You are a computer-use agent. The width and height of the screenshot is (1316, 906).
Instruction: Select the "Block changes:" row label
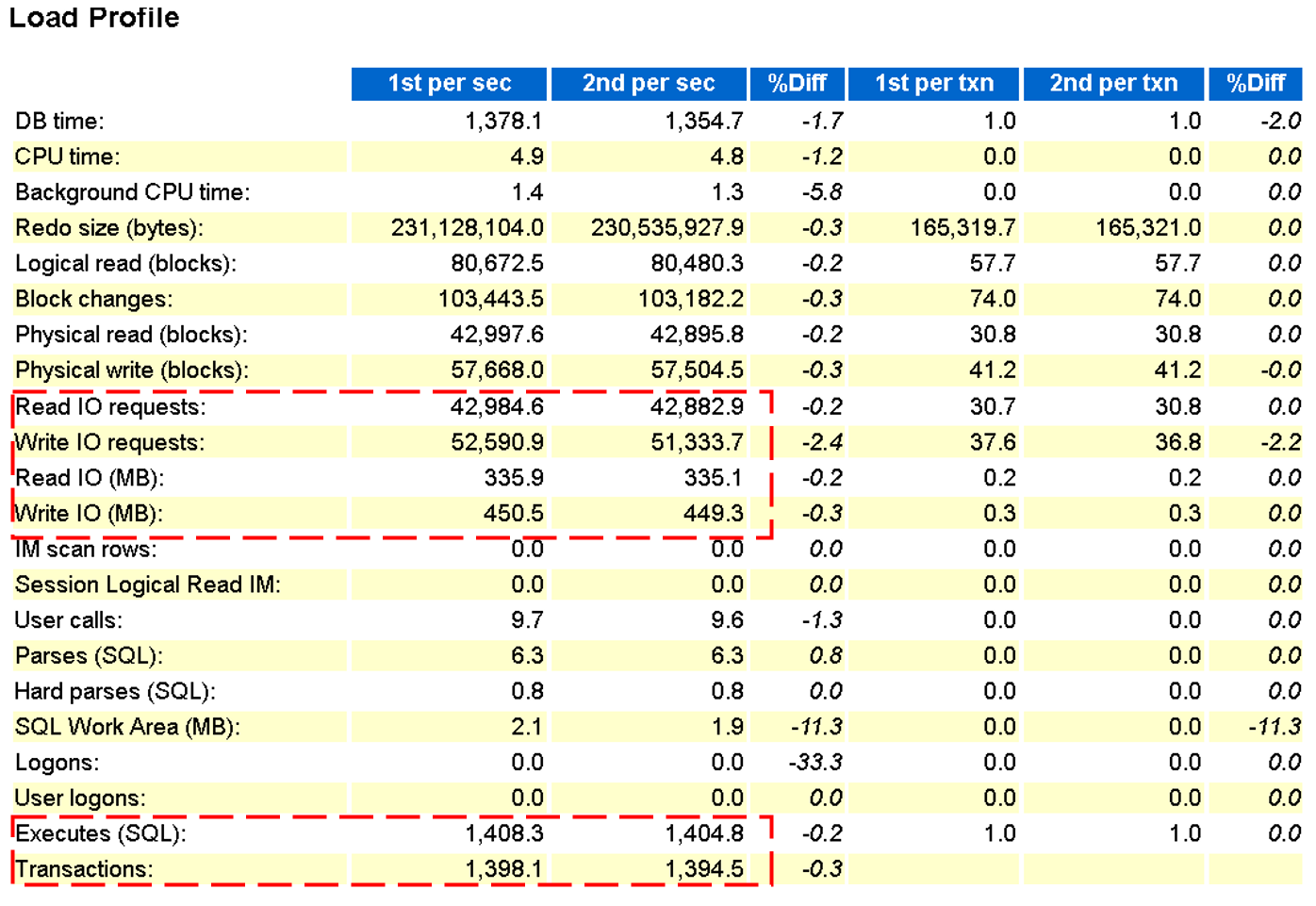[94, 300]
